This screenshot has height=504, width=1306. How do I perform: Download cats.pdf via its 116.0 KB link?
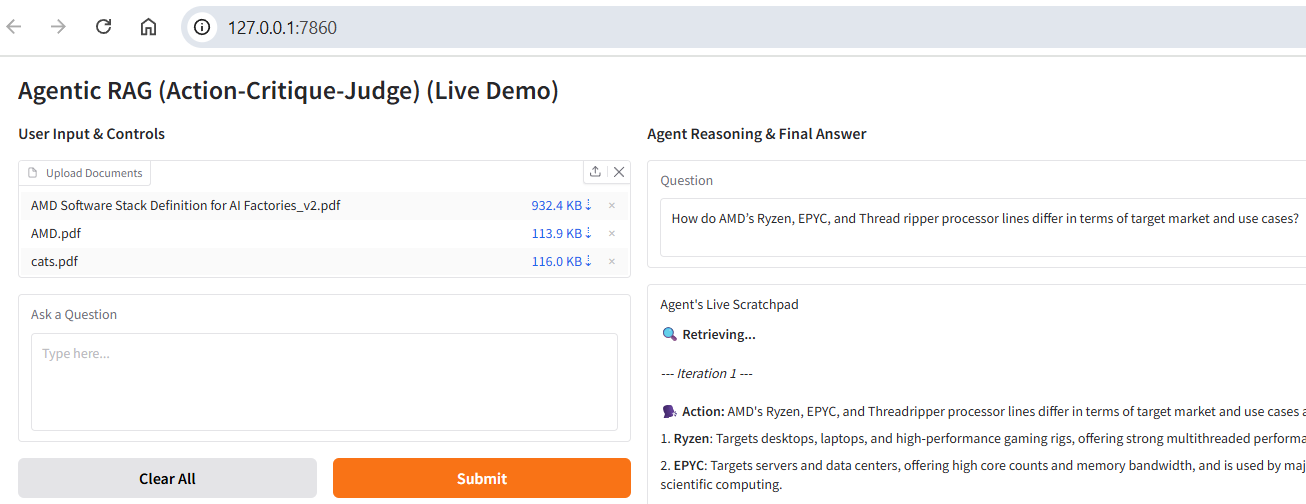[561, 262]
